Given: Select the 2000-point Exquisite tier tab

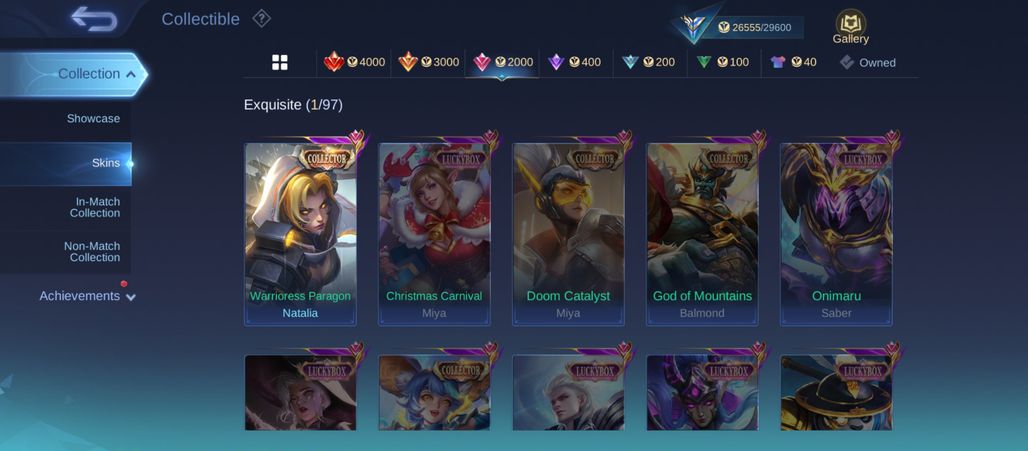Looking at the screenshot, I should [x=502, y=62].
